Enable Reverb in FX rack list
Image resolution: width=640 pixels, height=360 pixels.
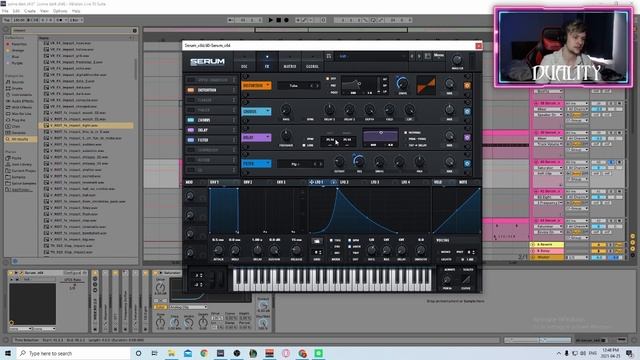tap(191, 160)
